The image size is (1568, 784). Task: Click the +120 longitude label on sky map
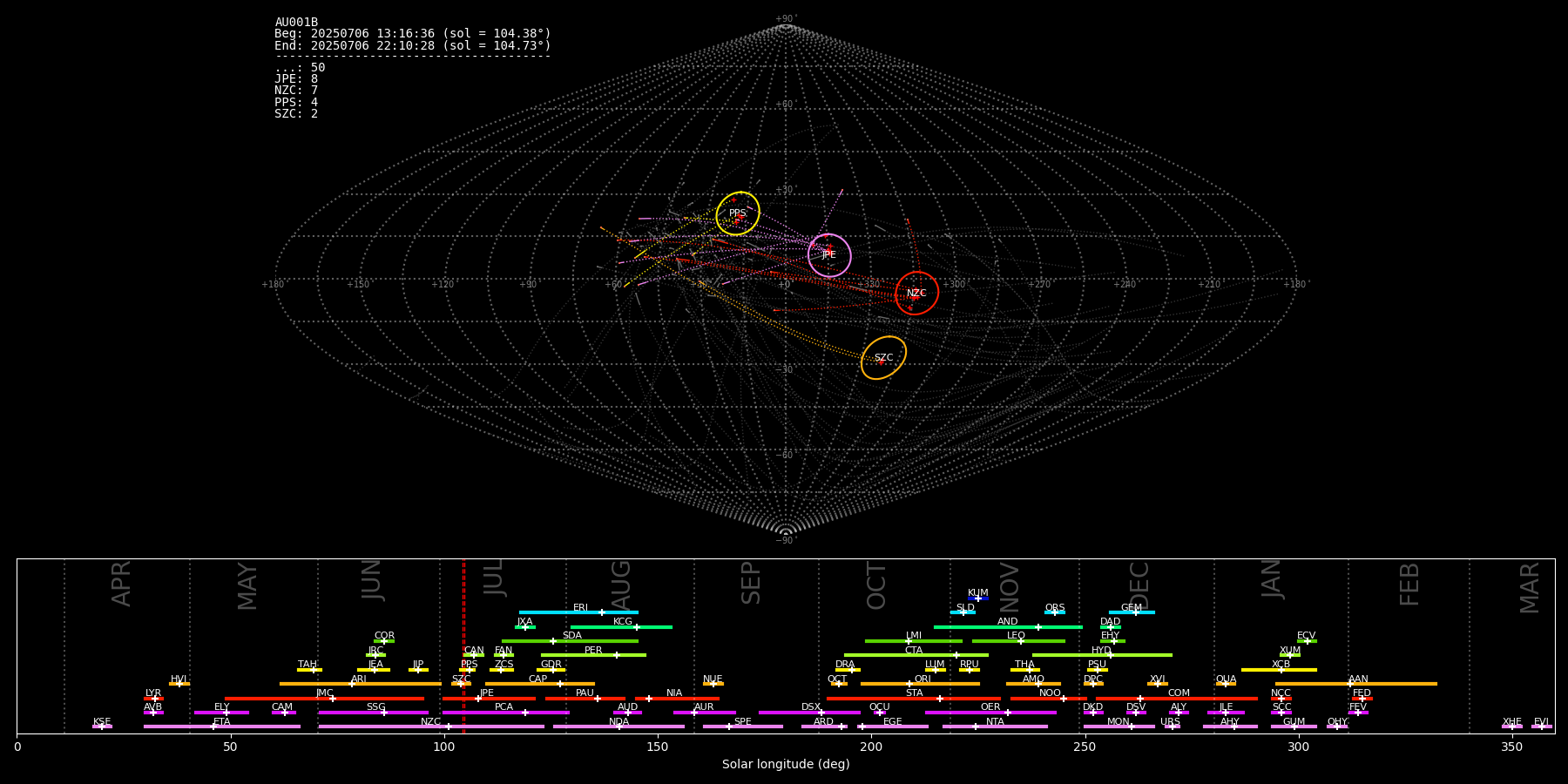click(443, 285)
